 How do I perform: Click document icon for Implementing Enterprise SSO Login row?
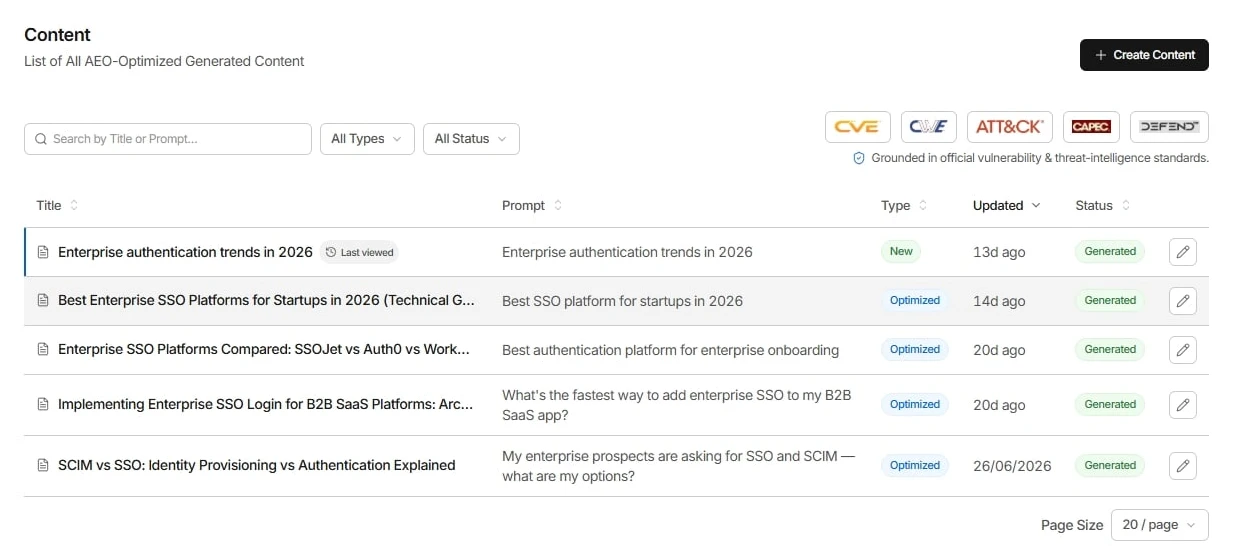point(43,405)
